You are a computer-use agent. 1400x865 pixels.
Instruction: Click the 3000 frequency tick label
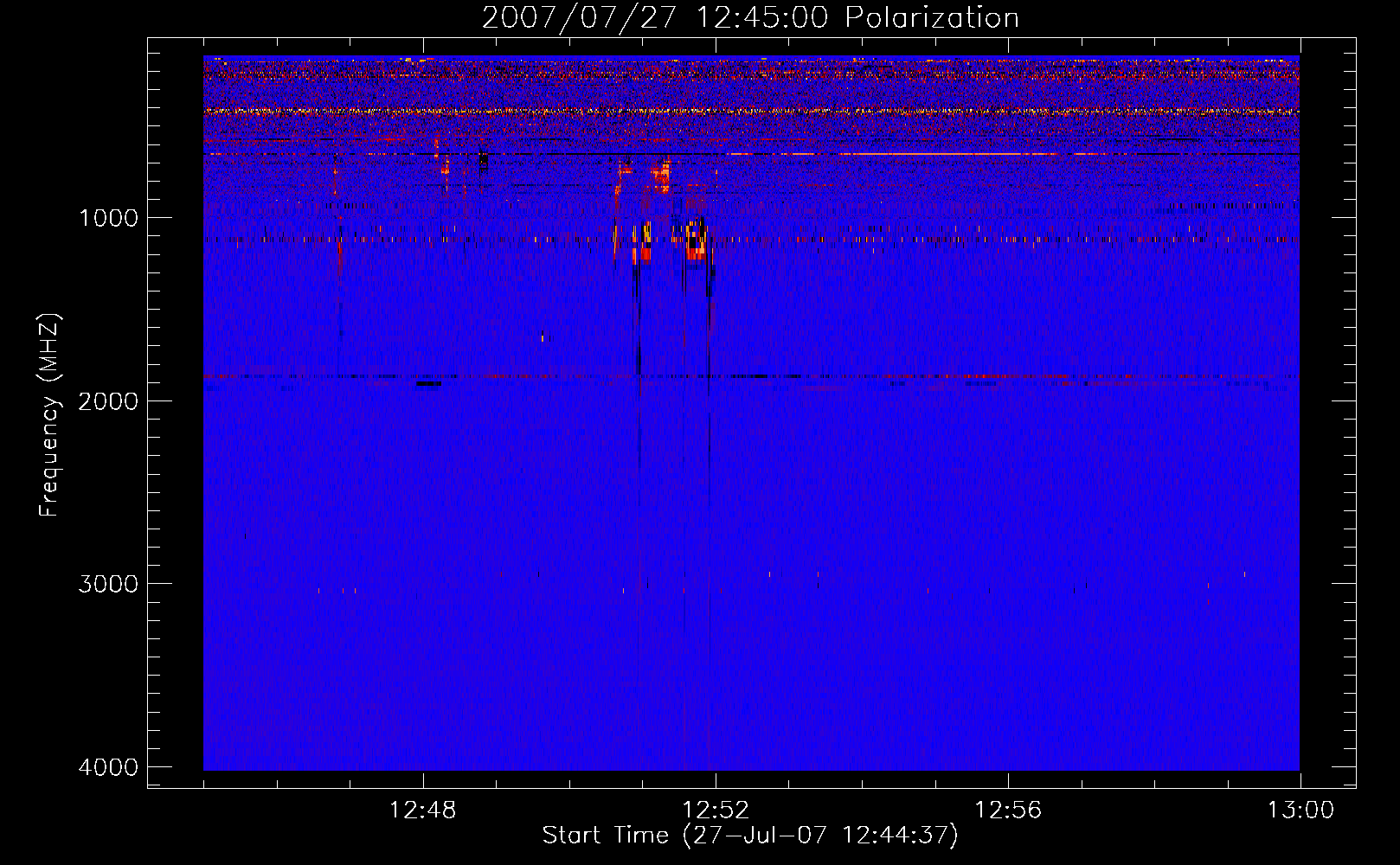coord(108,584)
